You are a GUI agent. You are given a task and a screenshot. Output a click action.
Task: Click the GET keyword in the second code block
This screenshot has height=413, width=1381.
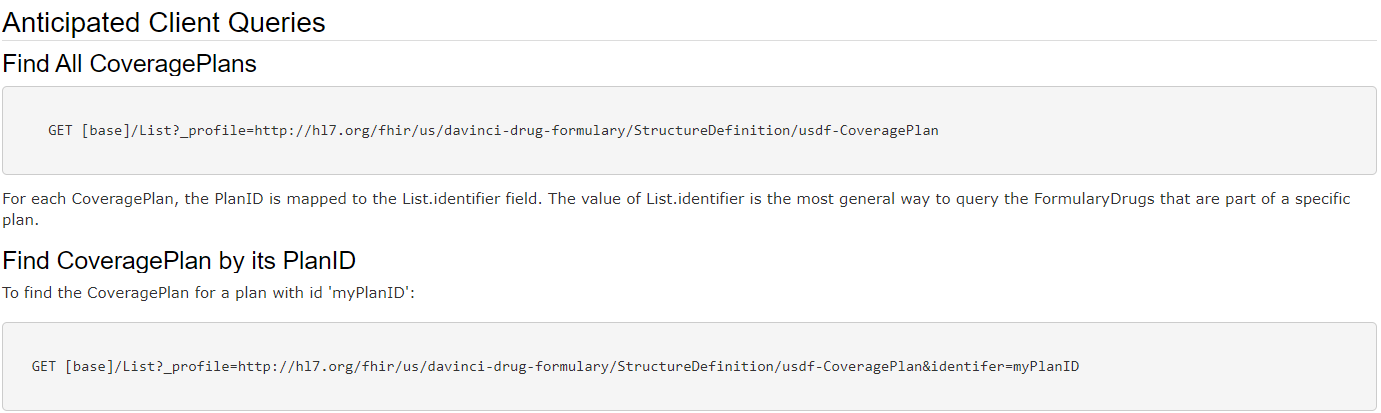pos(44,366)
